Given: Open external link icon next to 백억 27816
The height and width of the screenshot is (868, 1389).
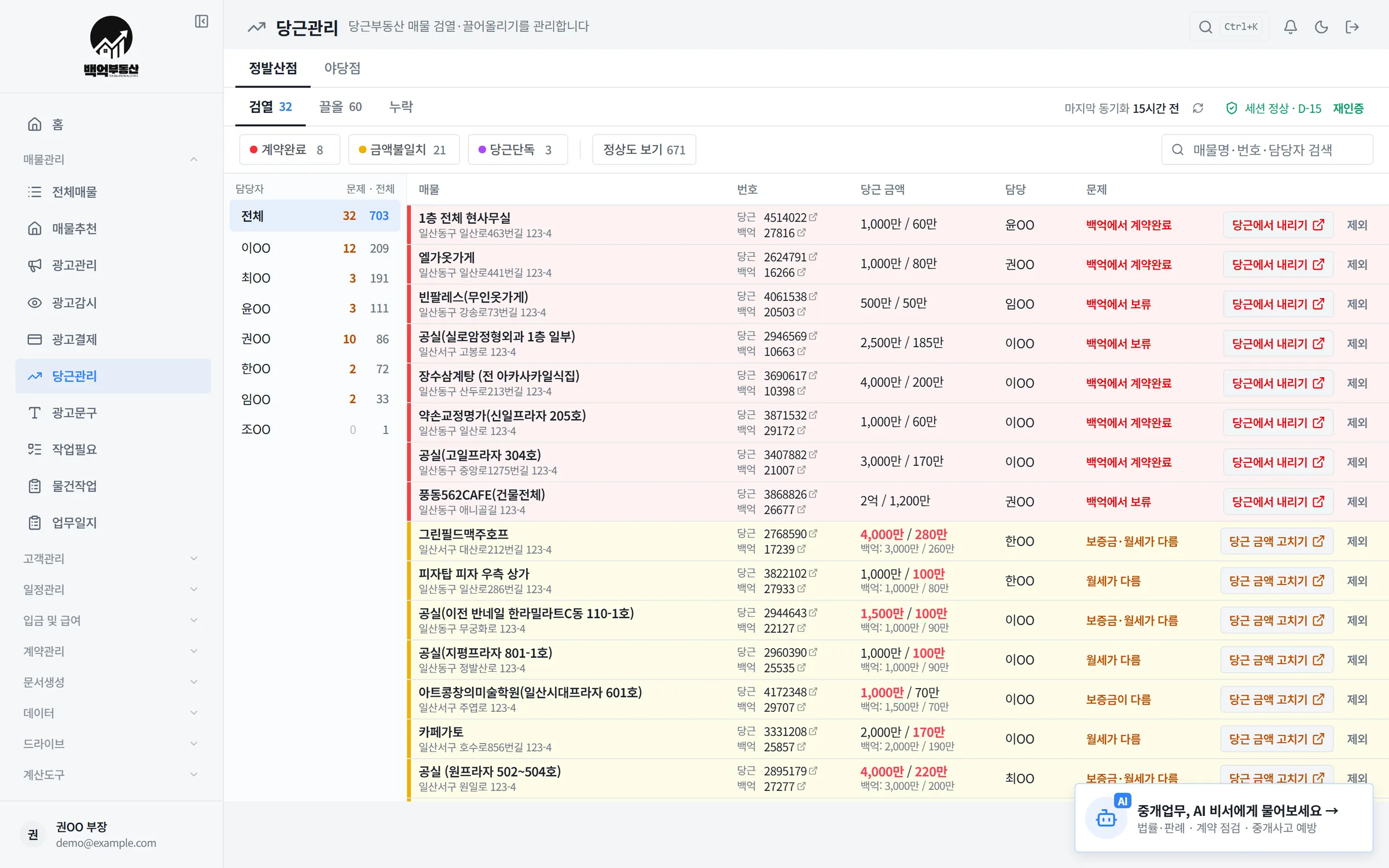Looking at the screenshot, I should click(802, 233).
